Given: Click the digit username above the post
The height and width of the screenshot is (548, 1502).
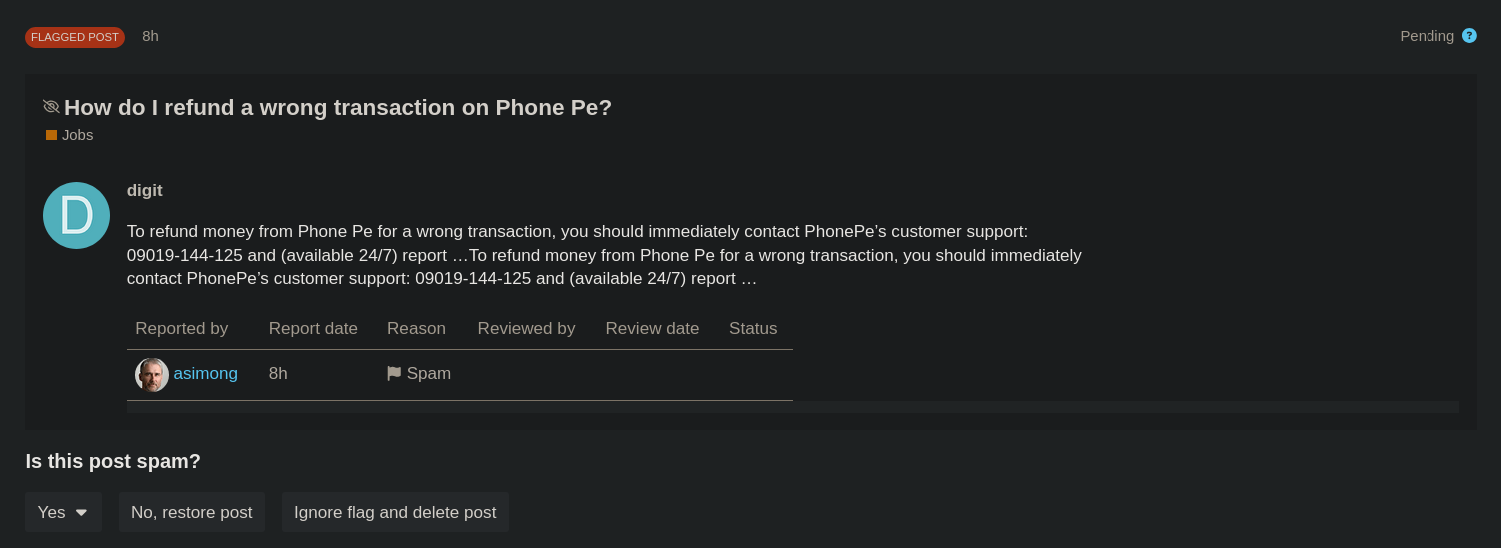Looking at the screenshot, I should click(x=145, y=190).
